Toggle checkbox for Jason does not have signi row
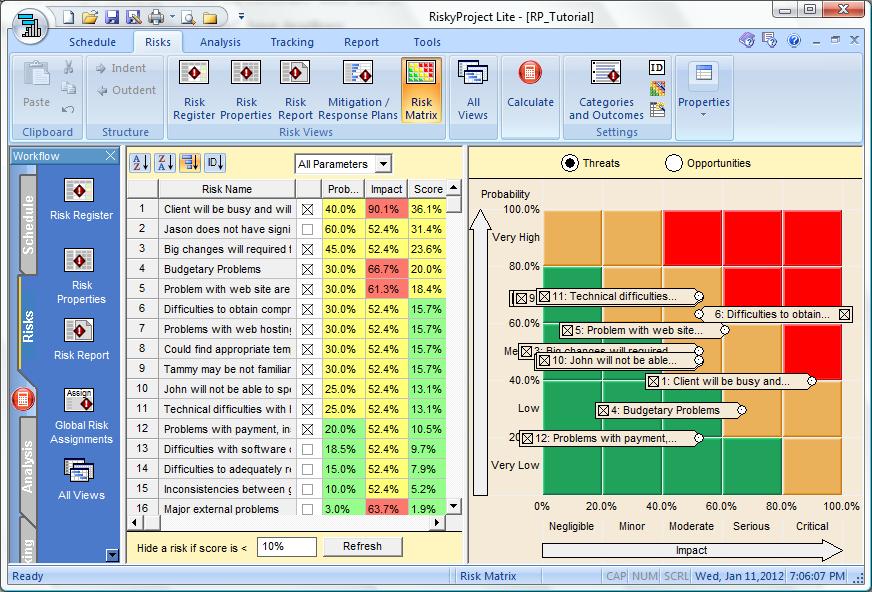 pos(308,229)
